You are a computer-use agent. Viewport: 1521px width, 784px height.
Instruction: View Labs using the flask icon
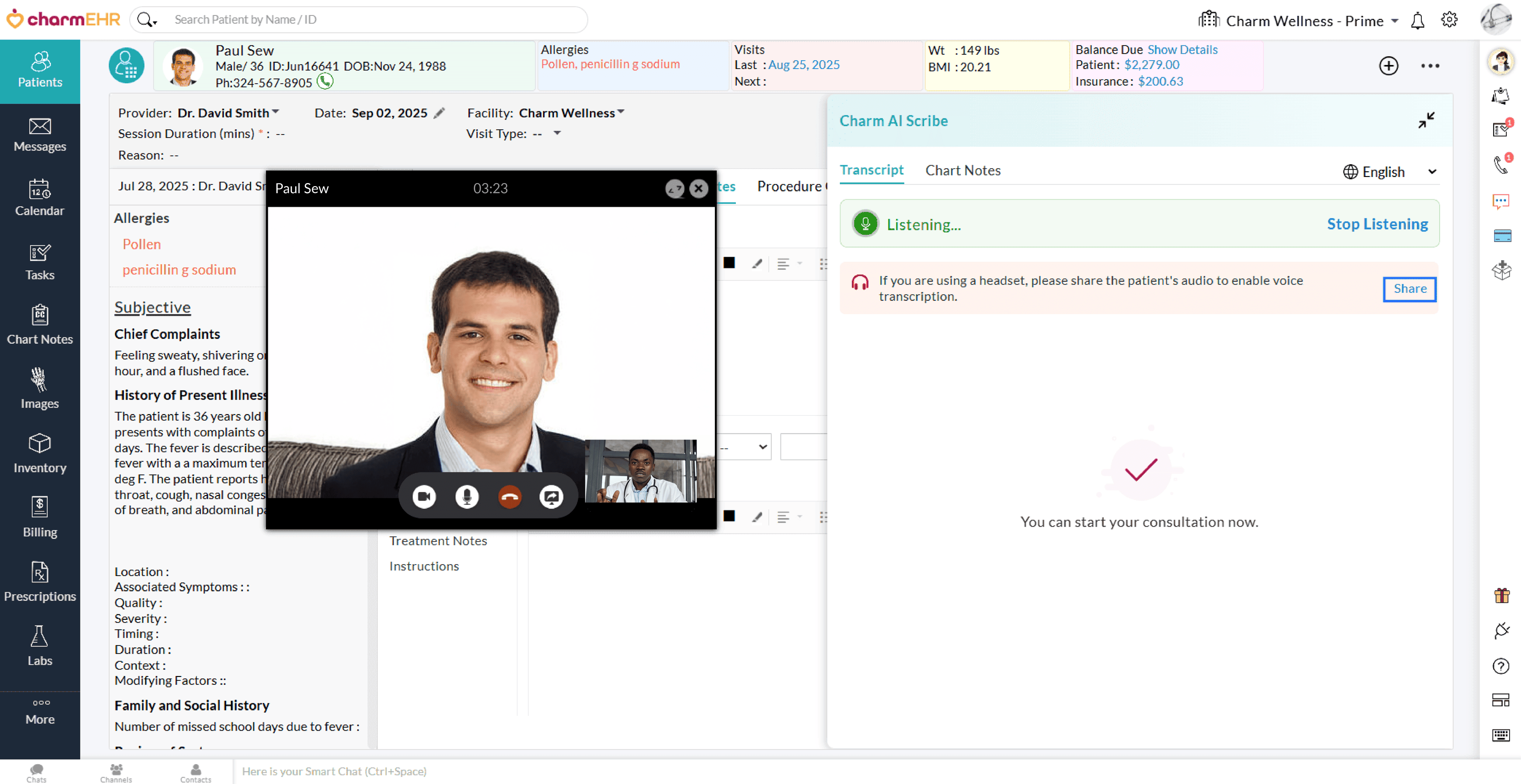click(x=40, y=644)
